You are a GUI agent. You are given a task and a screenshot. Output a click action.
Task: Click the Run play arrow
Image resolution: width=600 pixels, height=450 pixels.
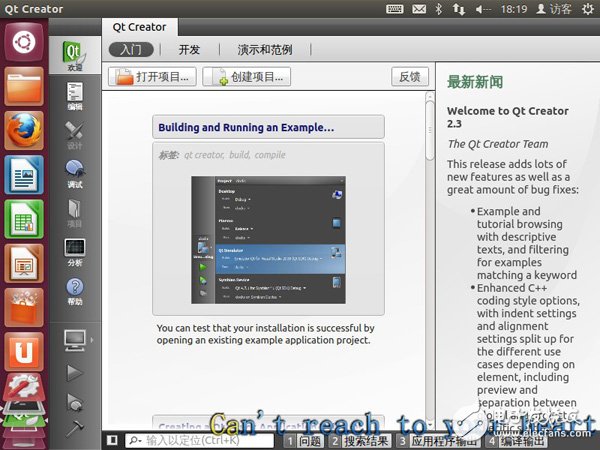pos(75,373)
